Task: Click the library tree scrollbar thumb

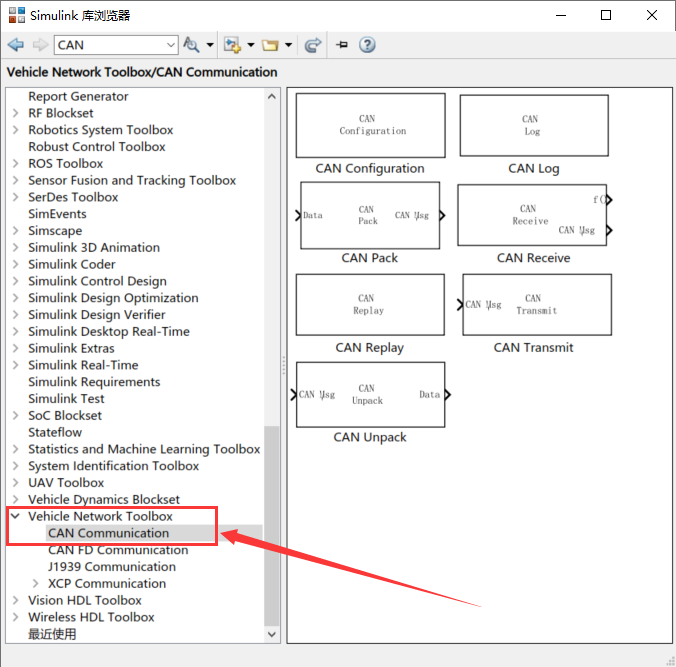Action: point(272,526)
